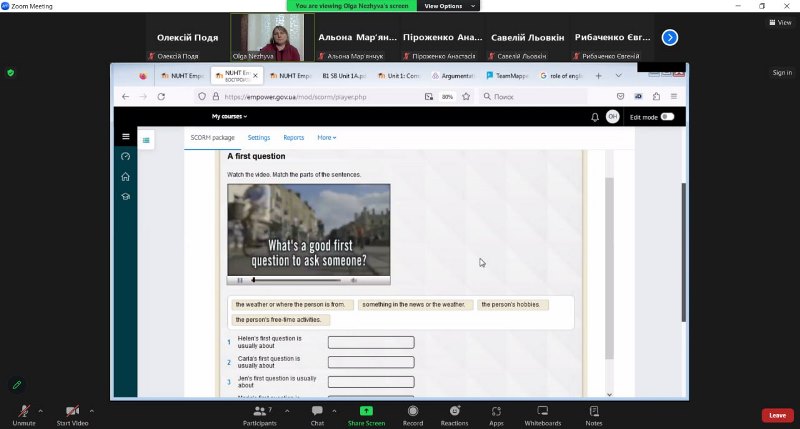Click the browser forward arrow
The image size is (800, 429).
coord(143,96)
